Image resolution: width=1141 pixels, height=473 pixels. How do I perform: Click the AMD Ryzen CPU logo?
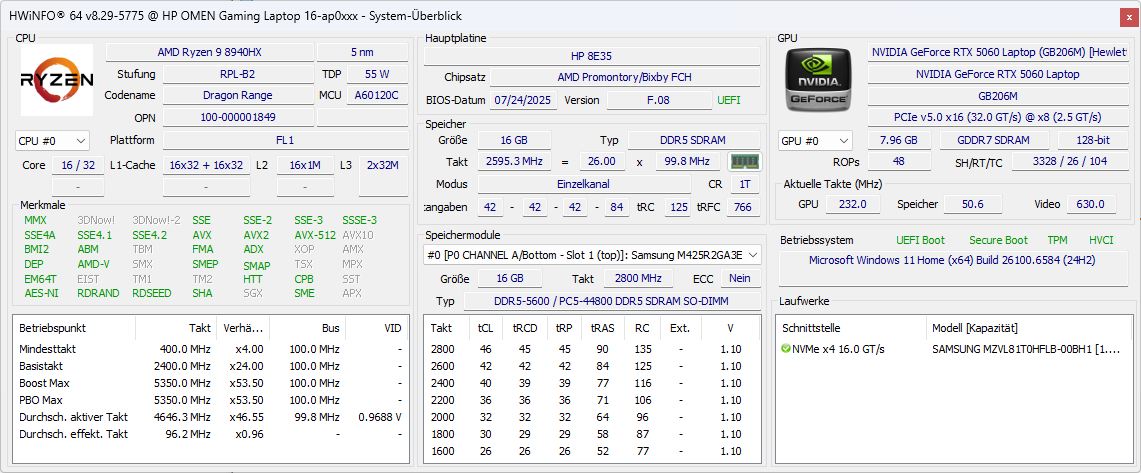[x=58, y=81]
